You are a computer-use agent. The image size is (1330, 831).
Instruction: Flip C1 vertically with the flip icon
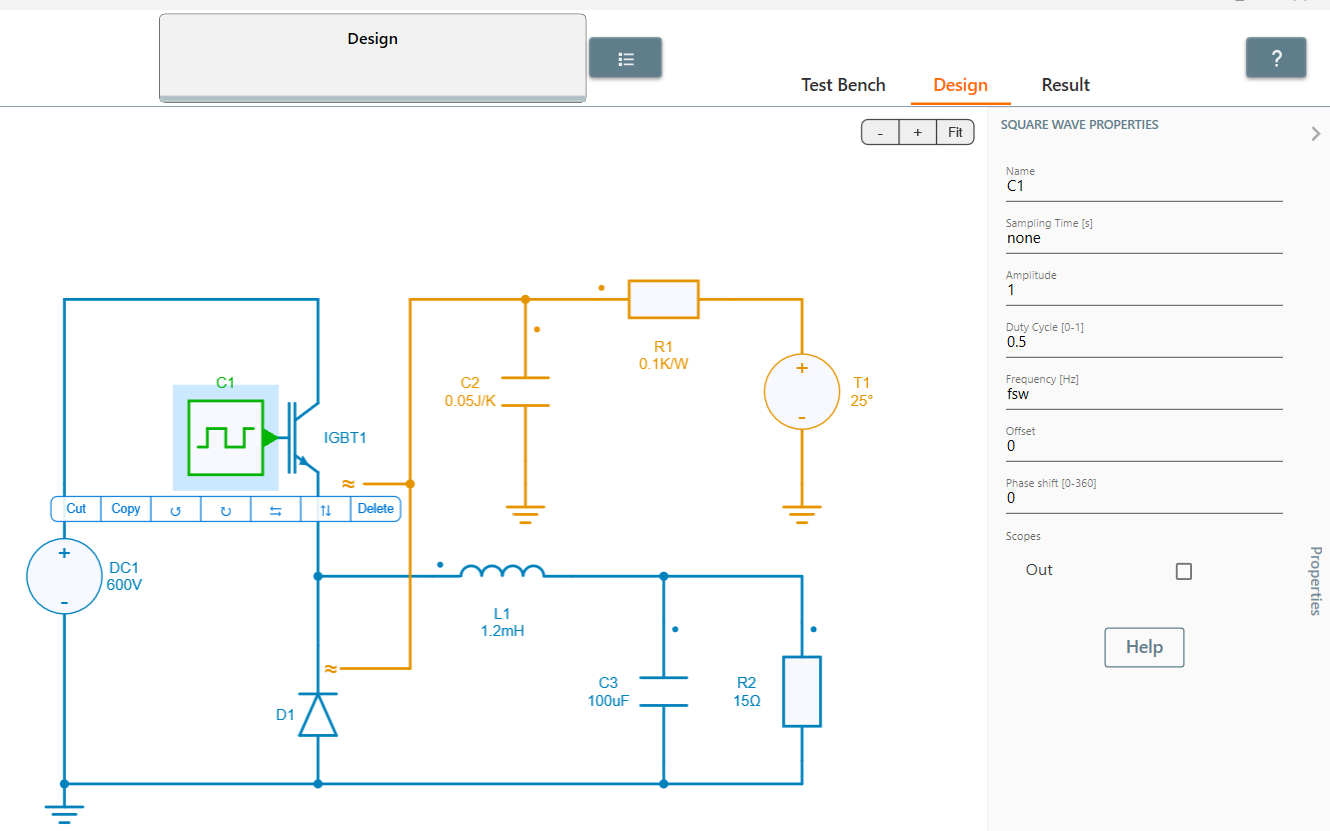pos(326,508)
